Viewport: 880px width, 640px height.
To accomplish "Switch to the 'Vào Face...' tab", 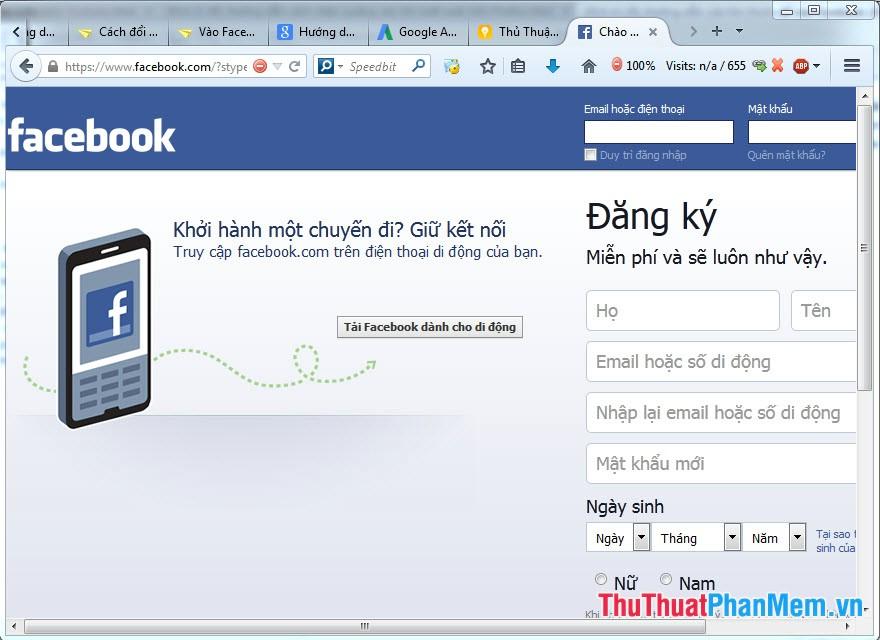I will coord(218,32).
